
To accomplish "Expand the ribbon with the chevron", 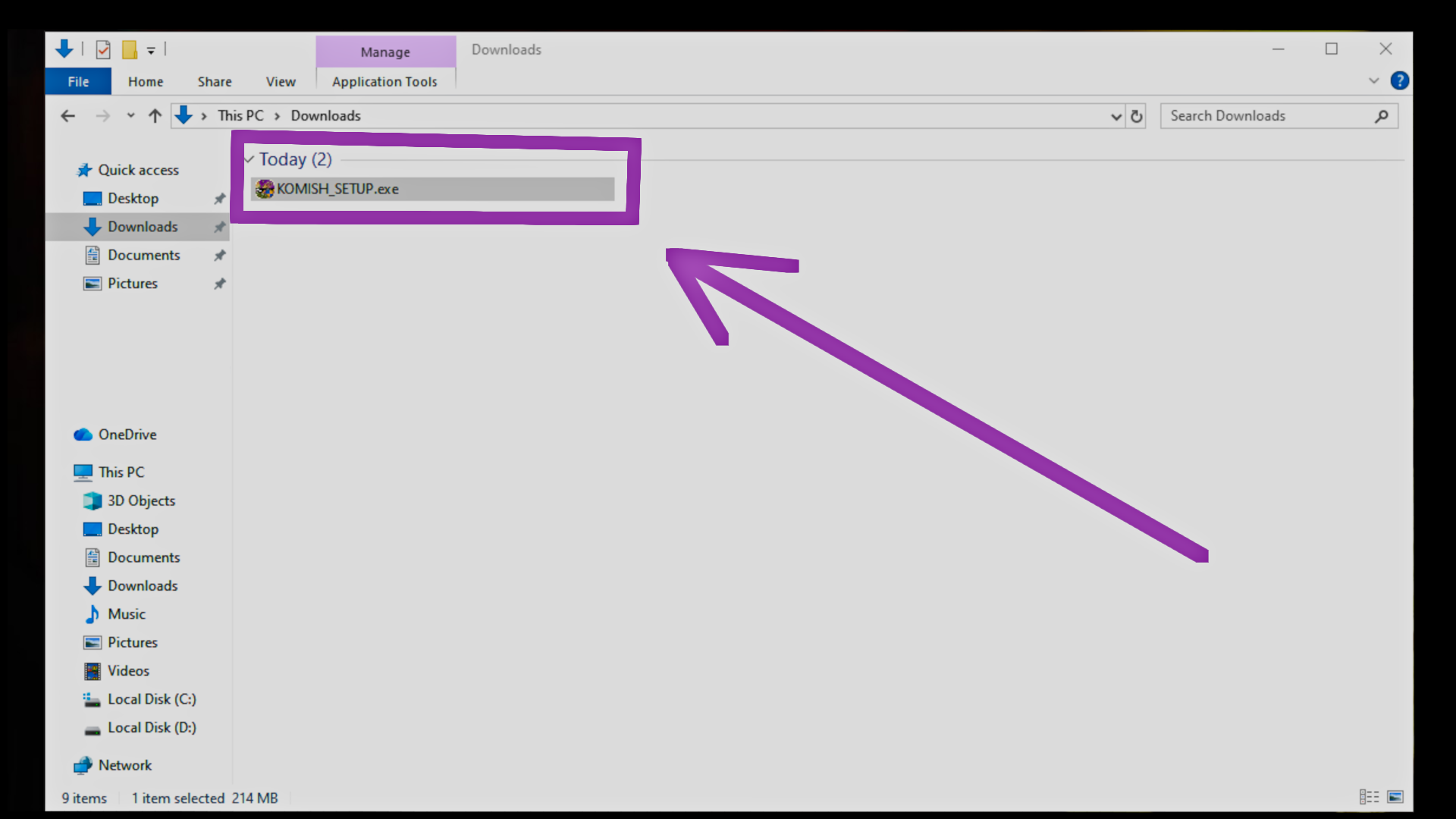I will [1373, 80].
